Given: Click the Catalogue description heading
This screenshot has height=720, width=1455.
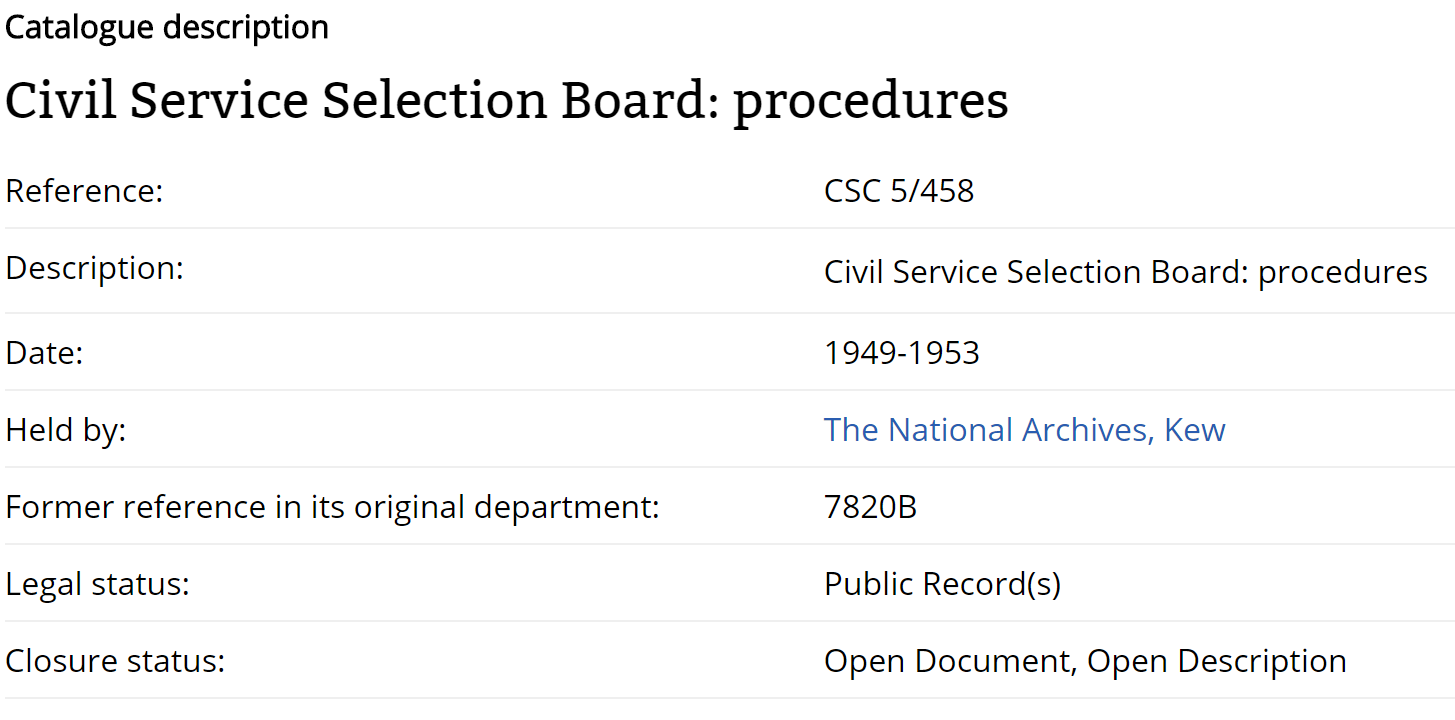Looking at the screenshot, I should (x=167, y=28).
